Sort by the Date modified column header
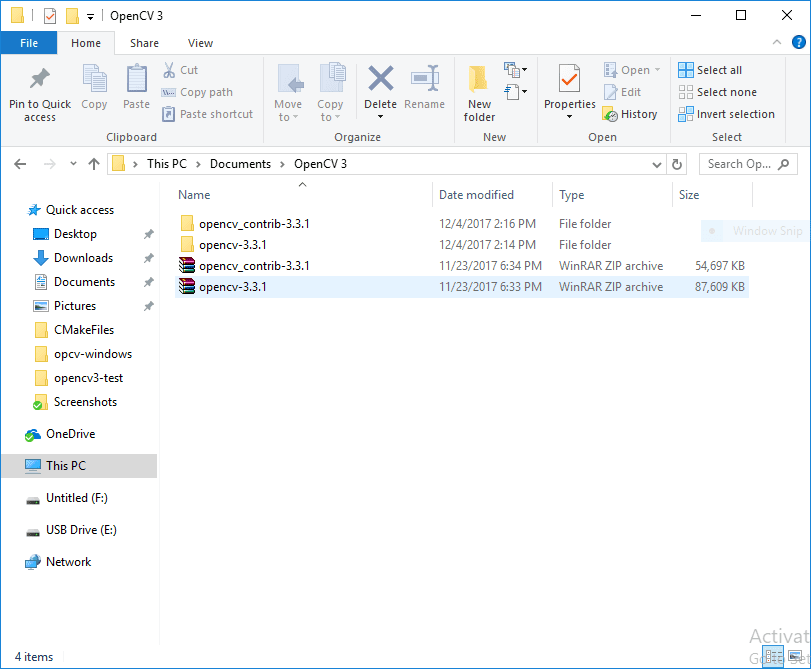This screenshot has height=669, width=811. (x=492, y=195)
